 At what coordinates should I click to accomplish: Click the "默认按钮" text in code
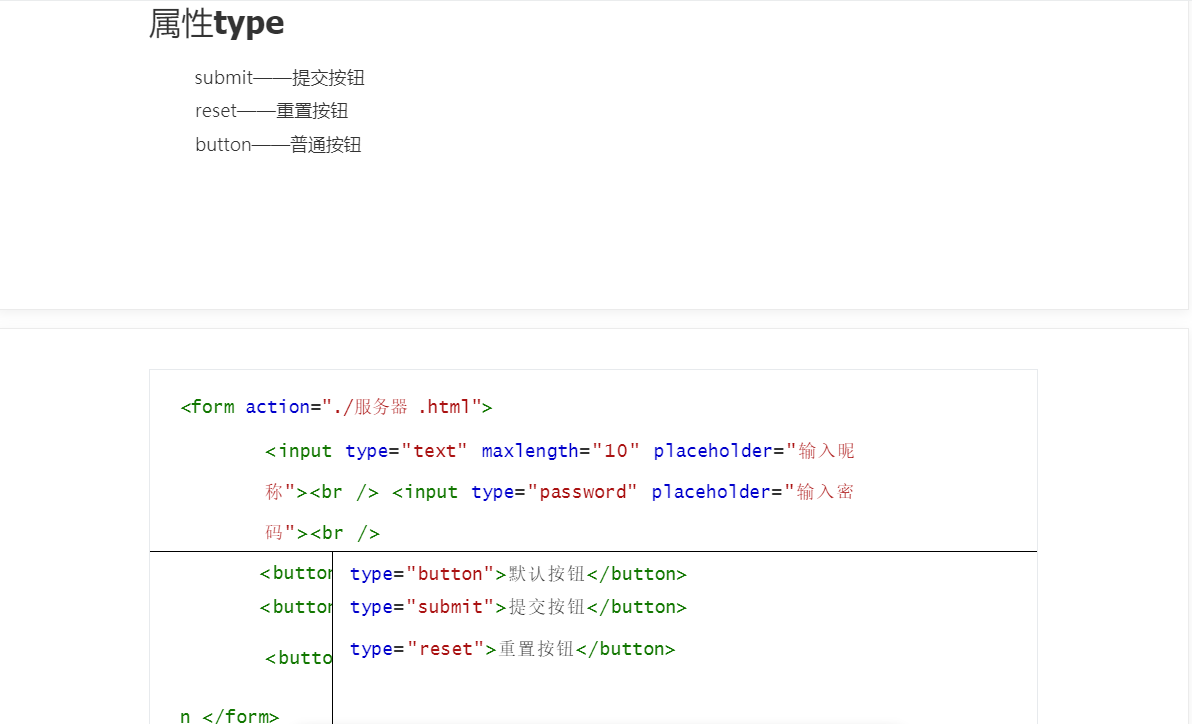click(x=546, y=574)
